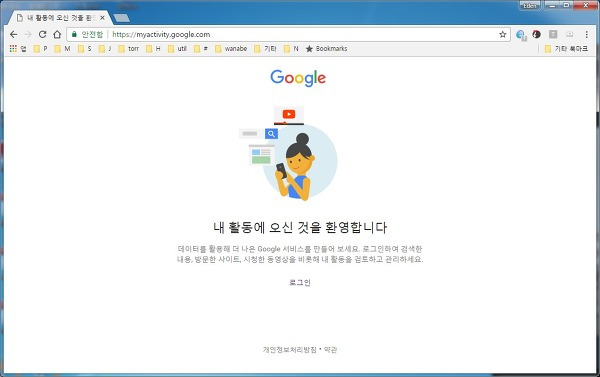
Task: Bookmark this page with the star
Action: point(503,34)
